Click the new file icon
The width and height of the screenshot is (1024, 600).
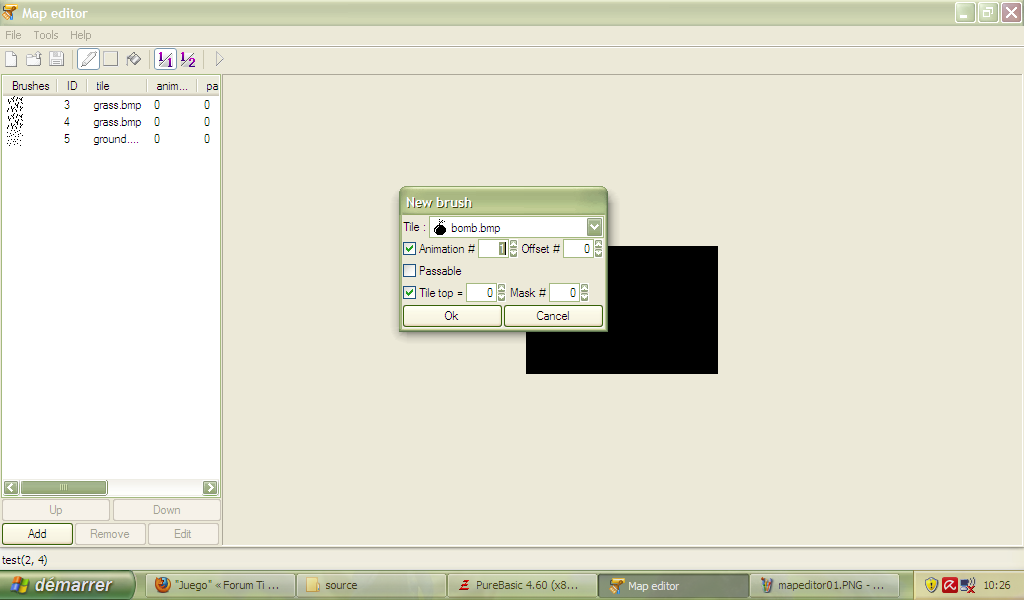[x=12, y=59]
